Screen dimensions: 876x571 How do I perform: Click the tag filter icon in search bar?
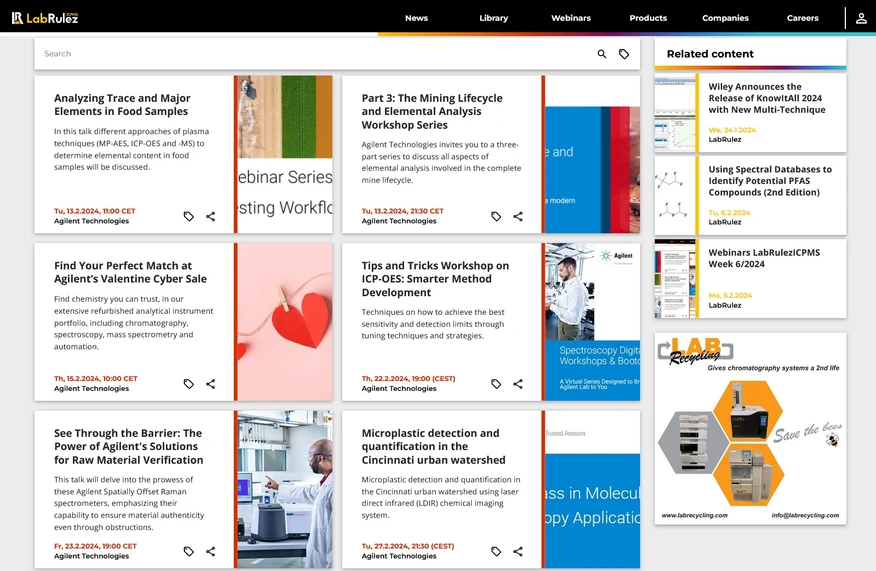tap(624, 54)
